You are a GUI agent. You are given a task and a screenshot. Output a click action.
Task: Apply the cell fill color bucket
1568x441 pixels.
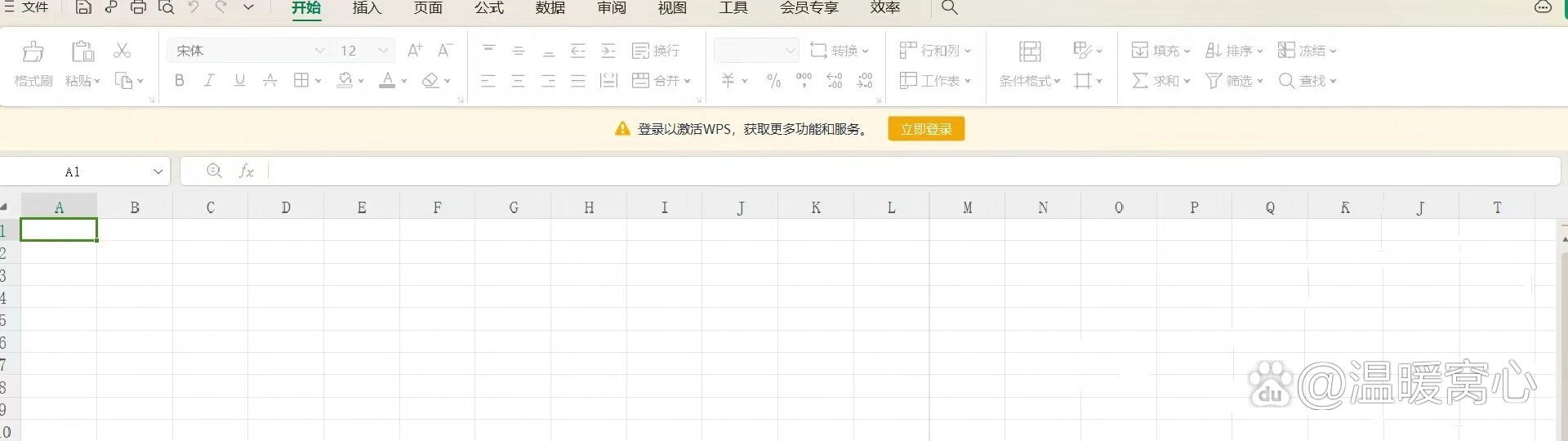pos(345,80)
